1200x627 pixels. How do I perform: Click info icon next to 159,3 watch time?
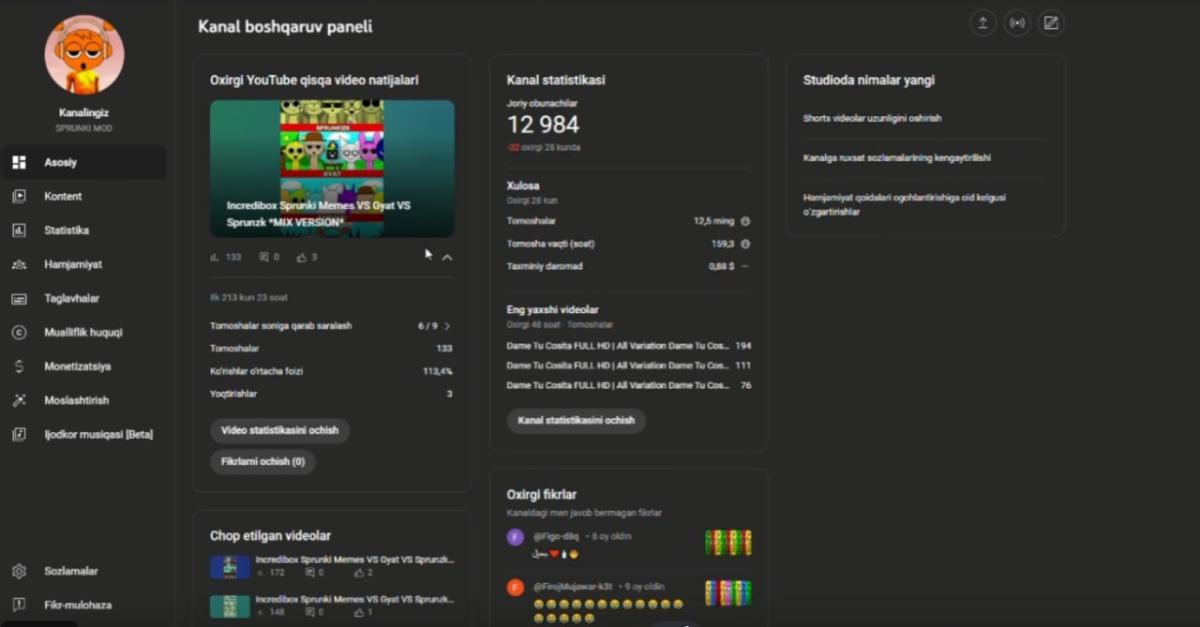tap(745, 244)
